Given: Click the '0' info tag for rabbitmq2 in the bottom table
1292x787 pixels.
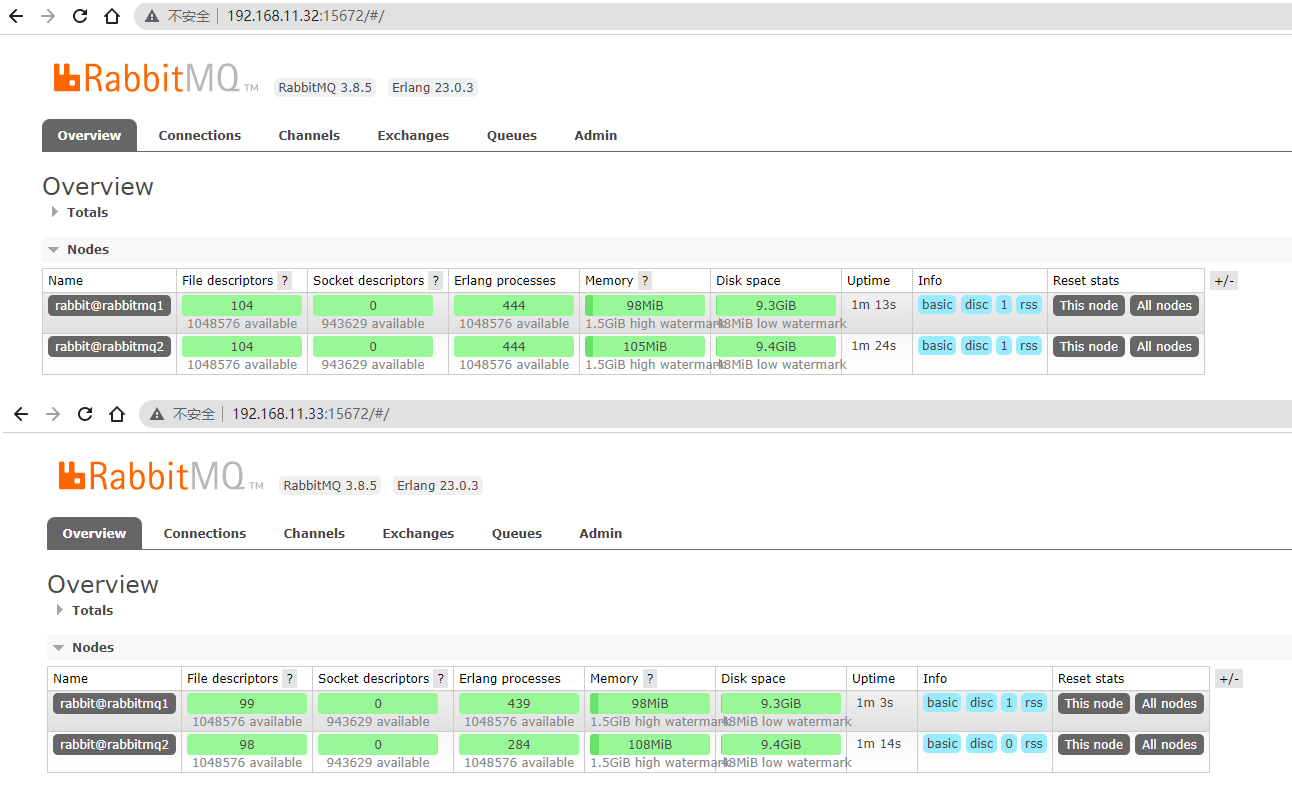Looking at the screenshot, I should tap(1009, 744).
